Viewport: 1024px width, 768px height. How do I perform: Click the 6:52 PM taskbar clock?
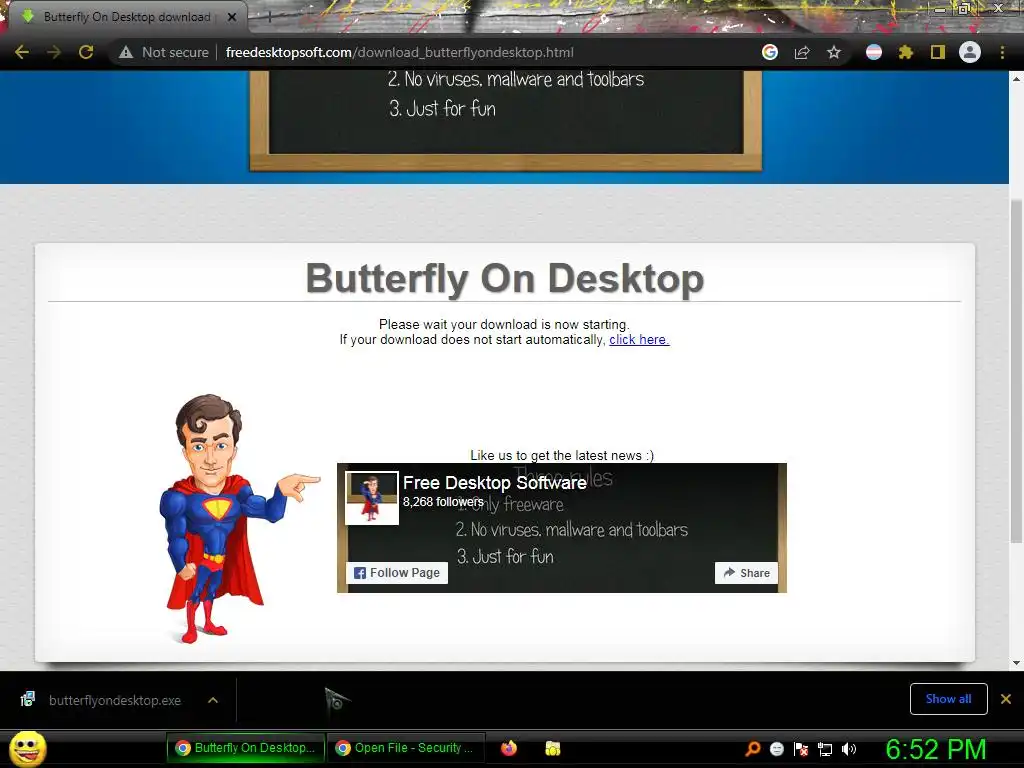(x=936, y=749)
